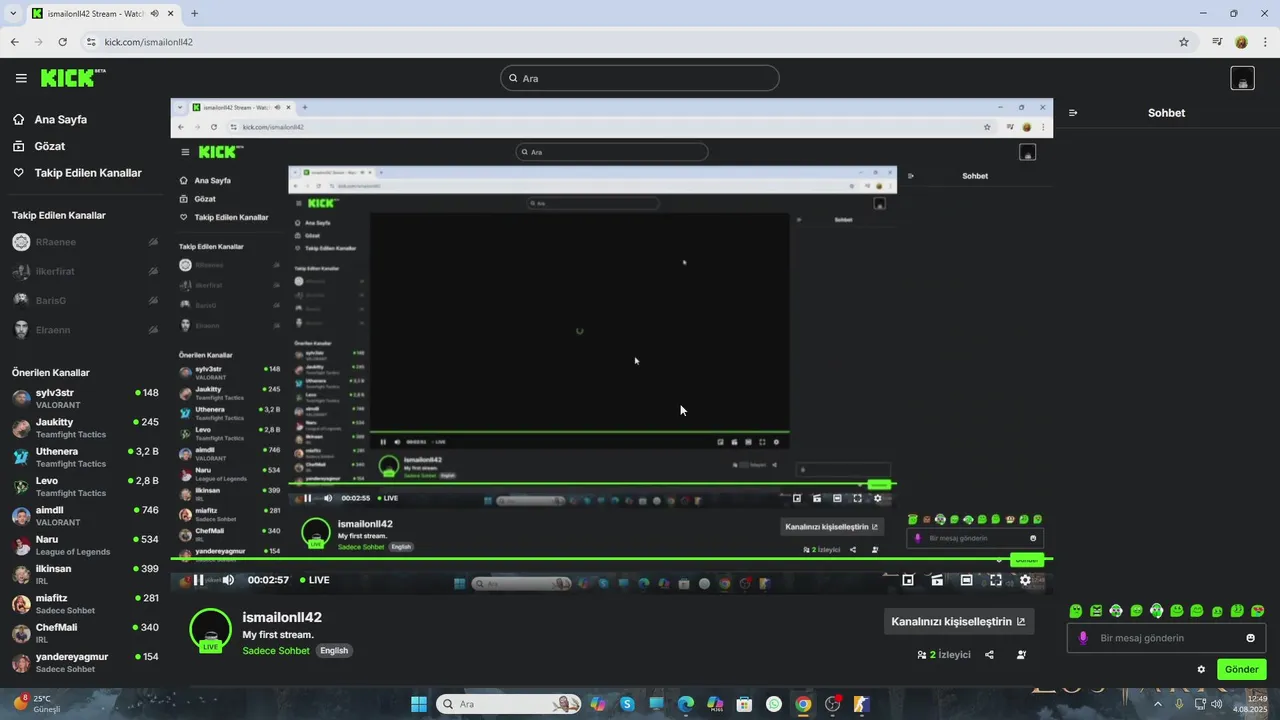This screenshot has height=720, width=1280.
Task: Open the weather widget 25°C
Action: coord(38,704)
